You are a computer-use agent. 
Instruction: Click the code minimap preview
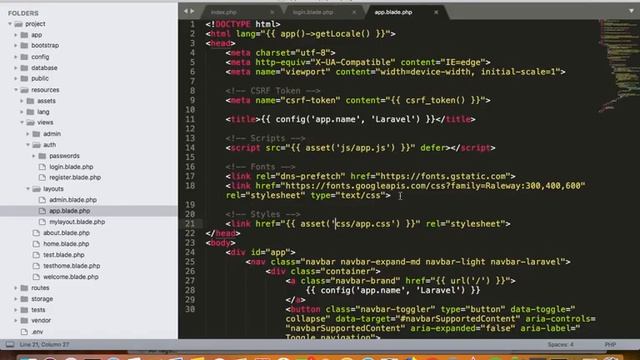pos(619,65)
